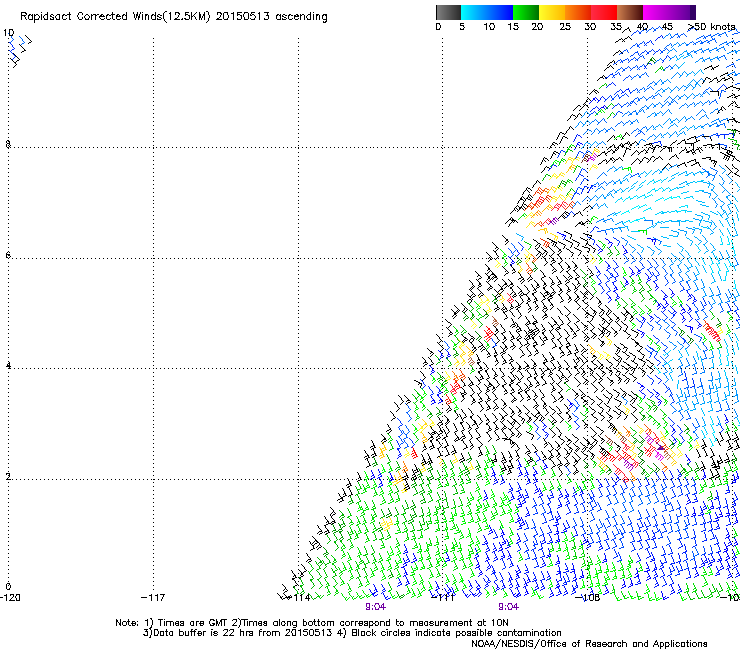The image size is (740, 650).
Task: Select the orange 25–30 knots legend swatch
Action: tap(578, 12)
